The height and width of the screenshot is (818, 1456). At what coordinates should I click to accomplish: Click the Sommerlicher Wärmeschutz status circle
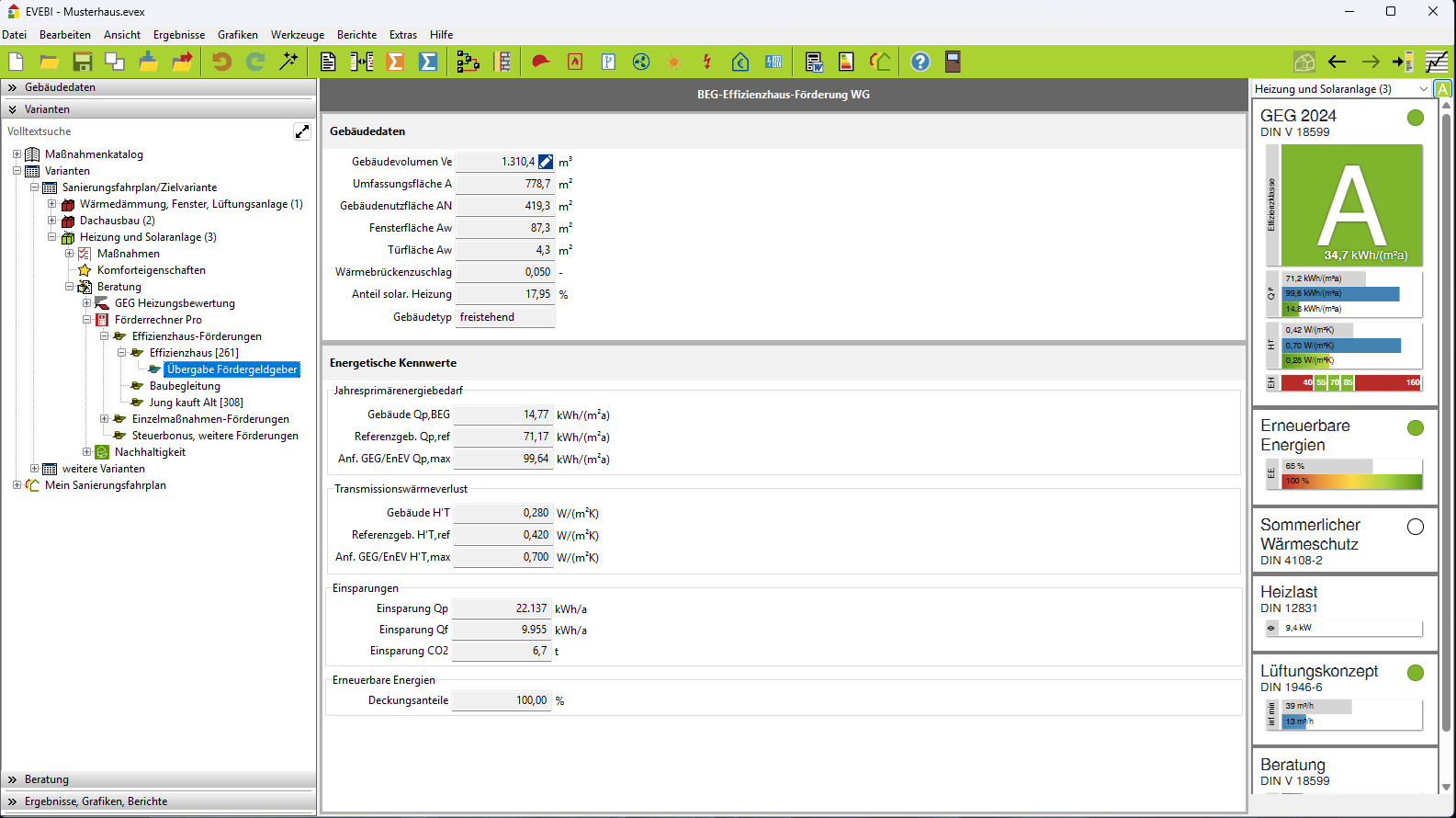pyautogui.click(x=1416, y=527)
